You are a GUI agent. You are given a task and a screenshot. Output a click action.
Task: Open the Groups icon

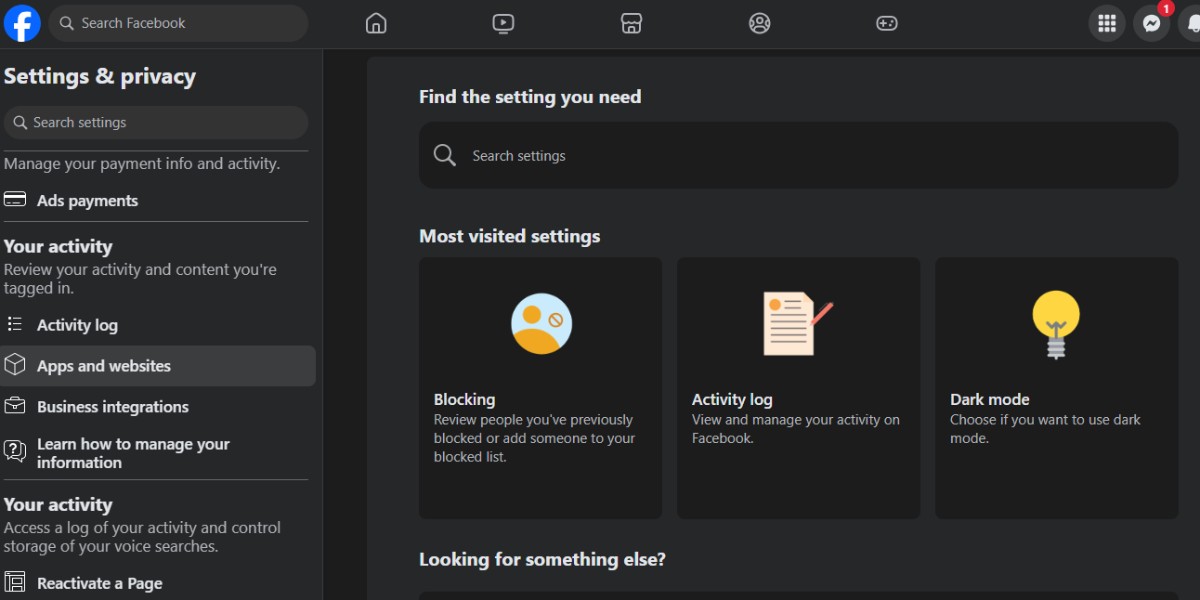759,23
